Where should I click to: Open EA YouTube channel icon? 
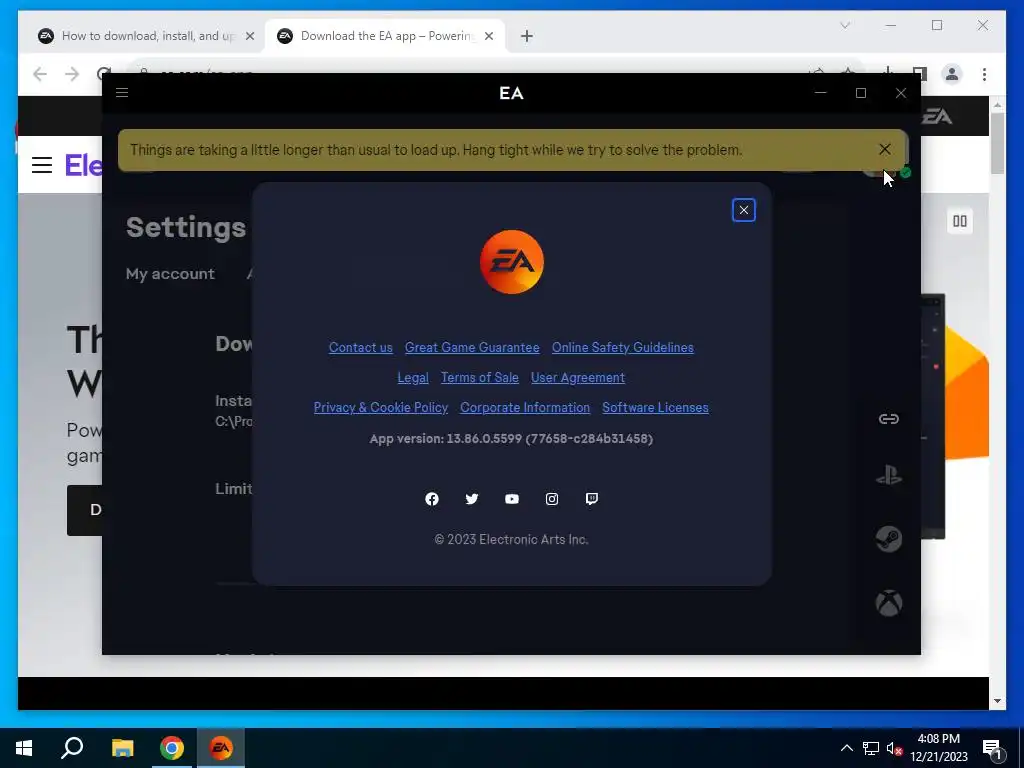tap(512, 499)
